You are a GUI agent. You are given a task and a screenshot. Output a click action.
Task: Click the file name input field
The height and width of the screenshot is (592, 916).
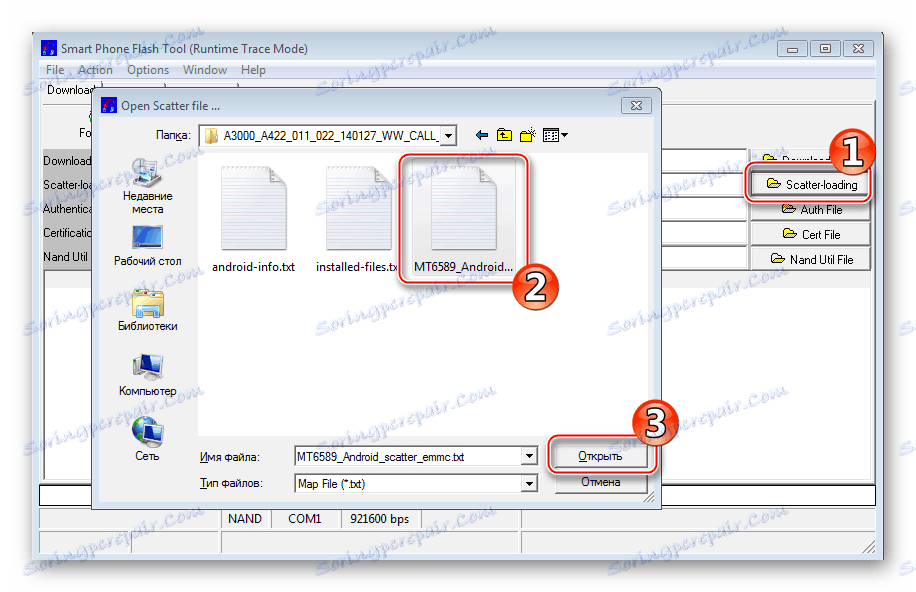click(x=408, y=456)
